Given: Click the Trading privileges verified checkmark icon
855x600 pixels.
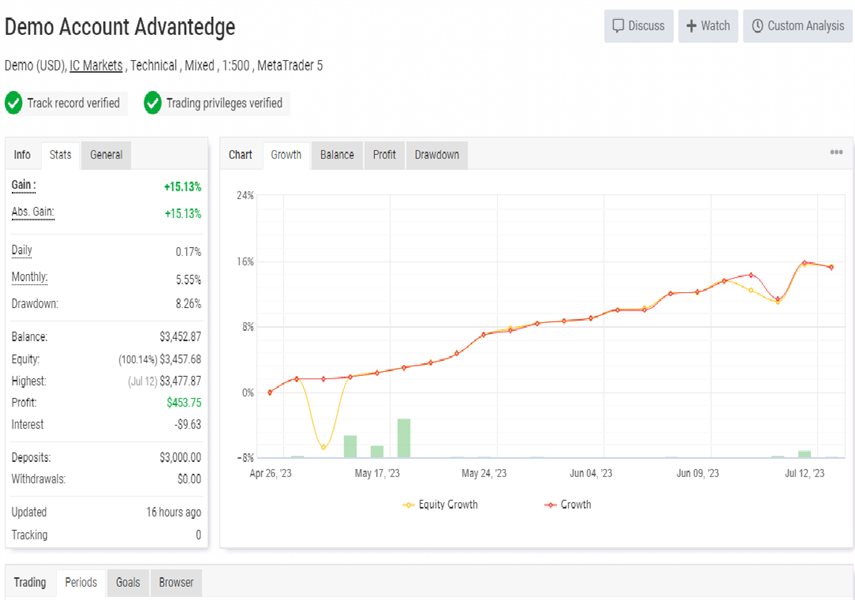Looking at the screenshot, I should pyautogui.click(x=153, y=103).
